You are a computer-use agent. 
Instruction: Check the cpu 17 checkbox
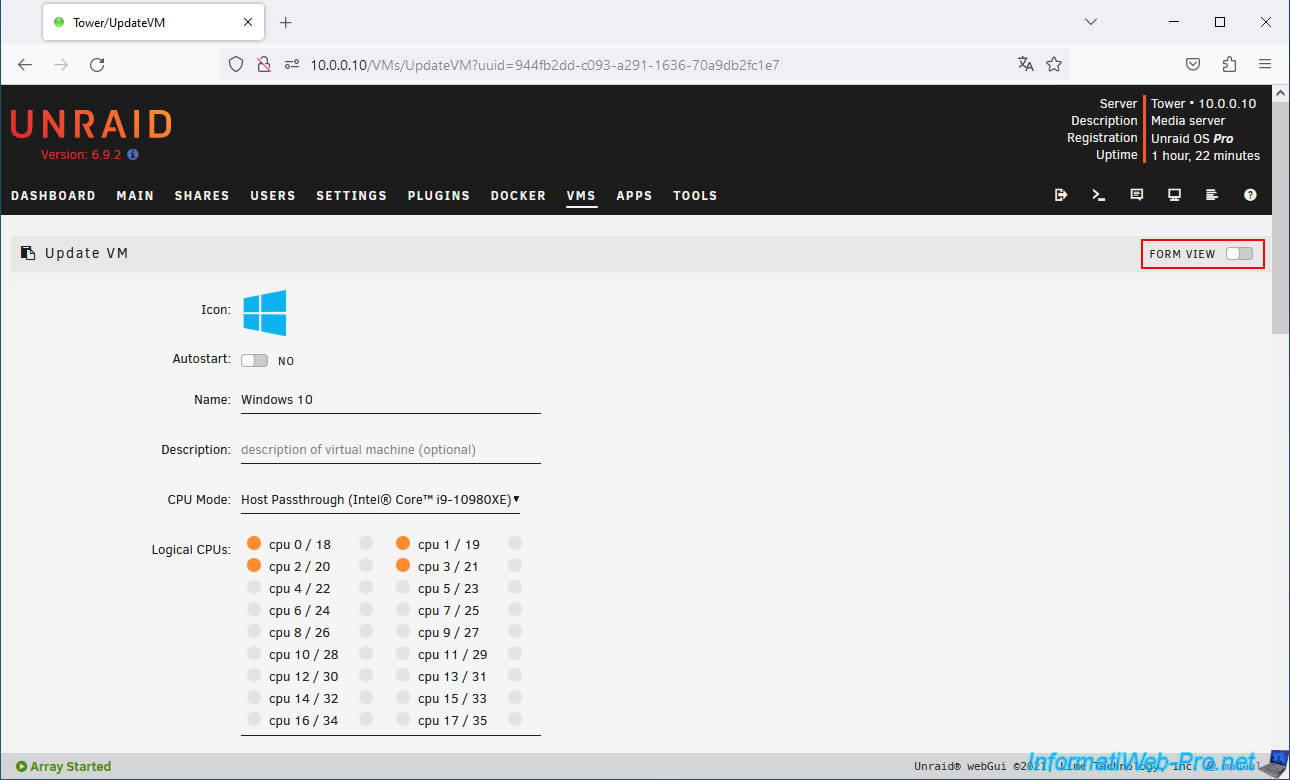point(403,720)
